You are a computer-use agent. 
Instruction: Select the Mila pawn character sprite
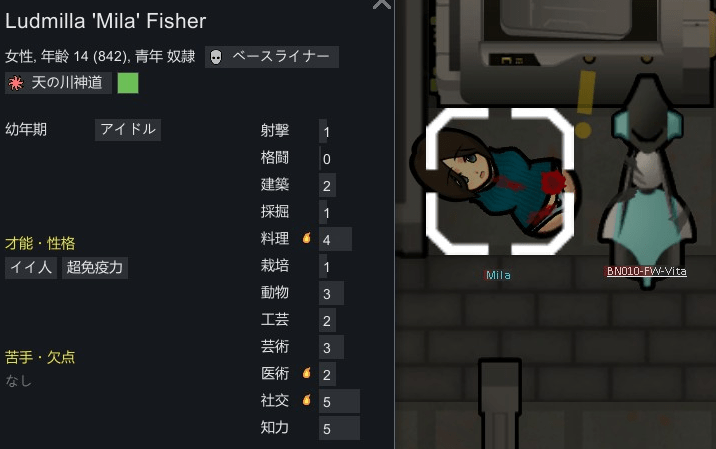[495, 183]
